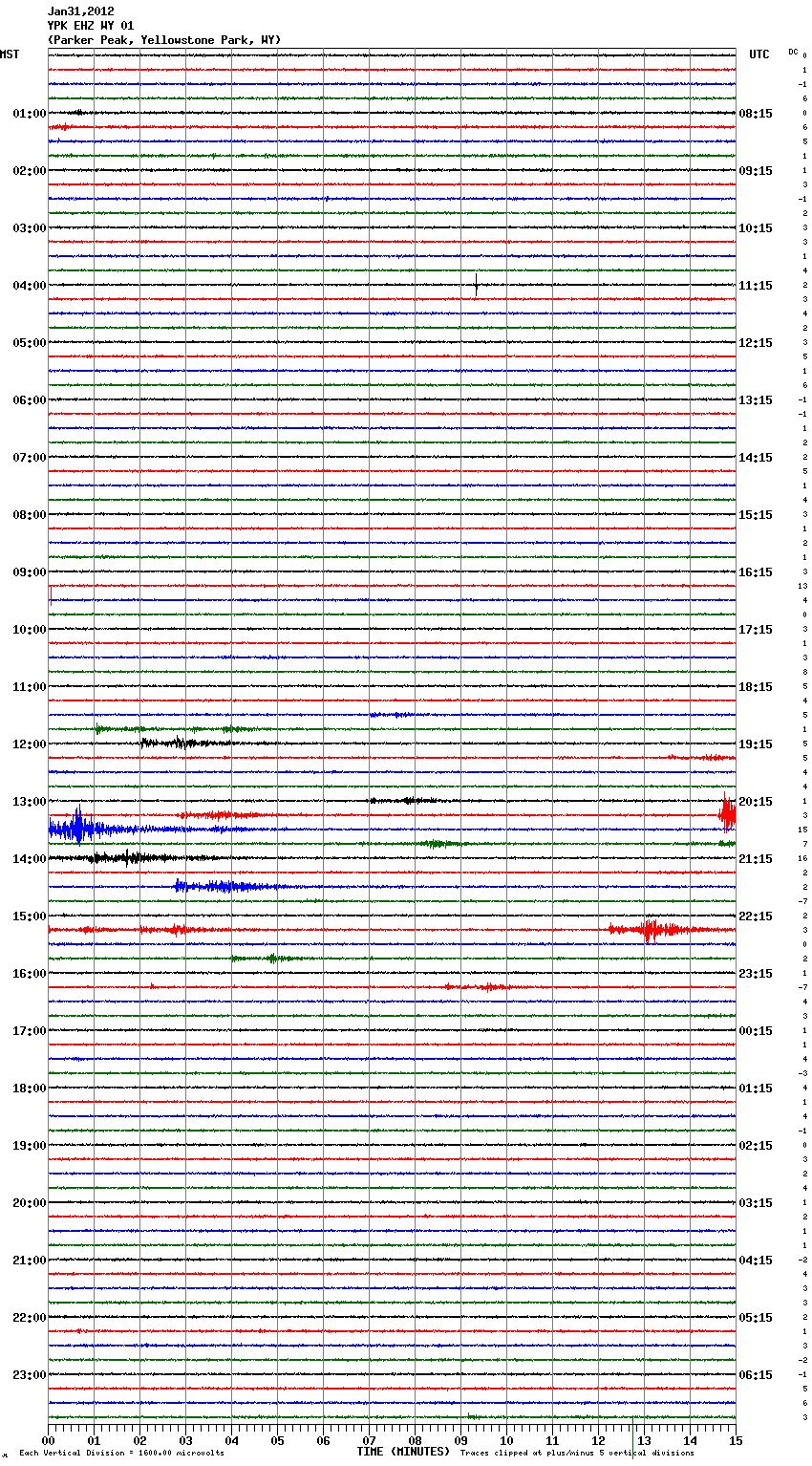
Task: Click the 'DC' column header
Action: (x=793, y=52)
